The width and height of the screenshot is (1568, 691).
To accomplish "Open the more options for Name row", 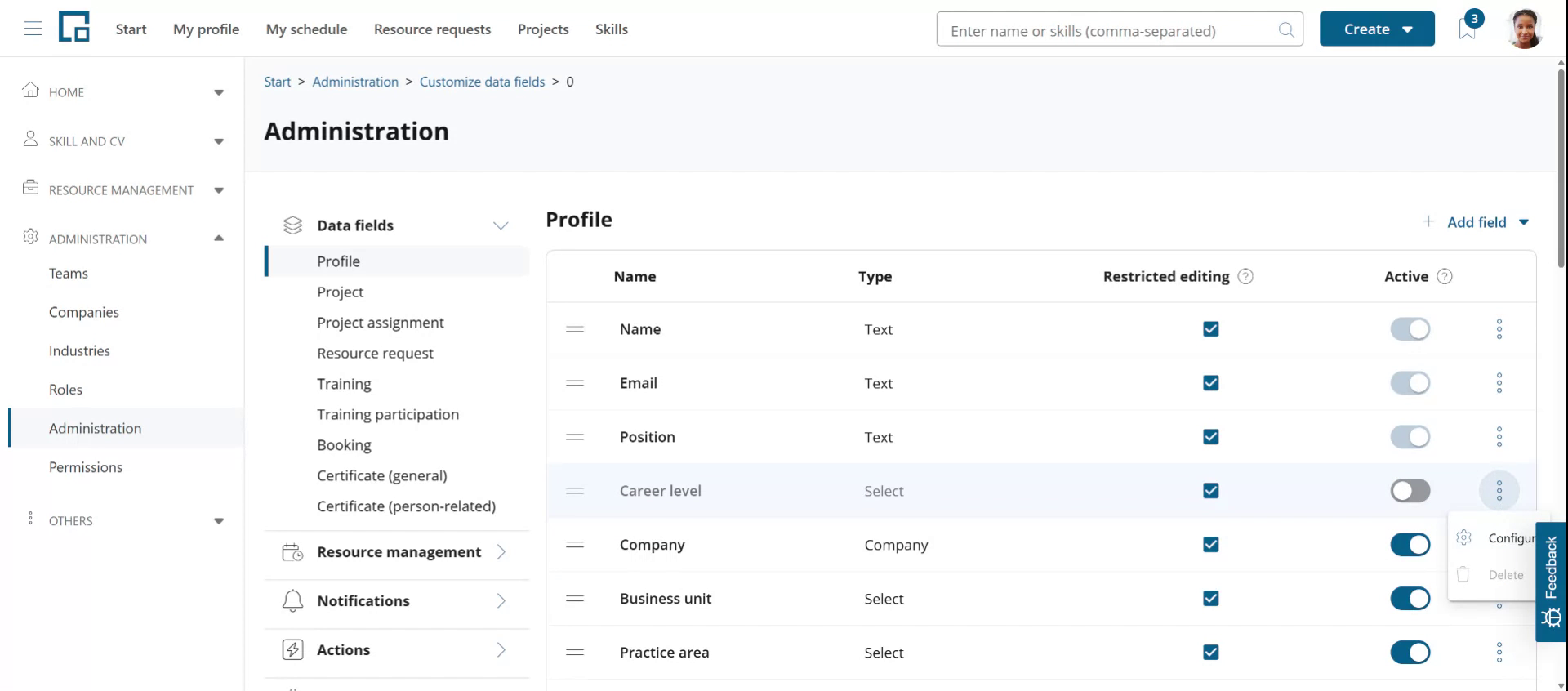I will [1499, 329].
